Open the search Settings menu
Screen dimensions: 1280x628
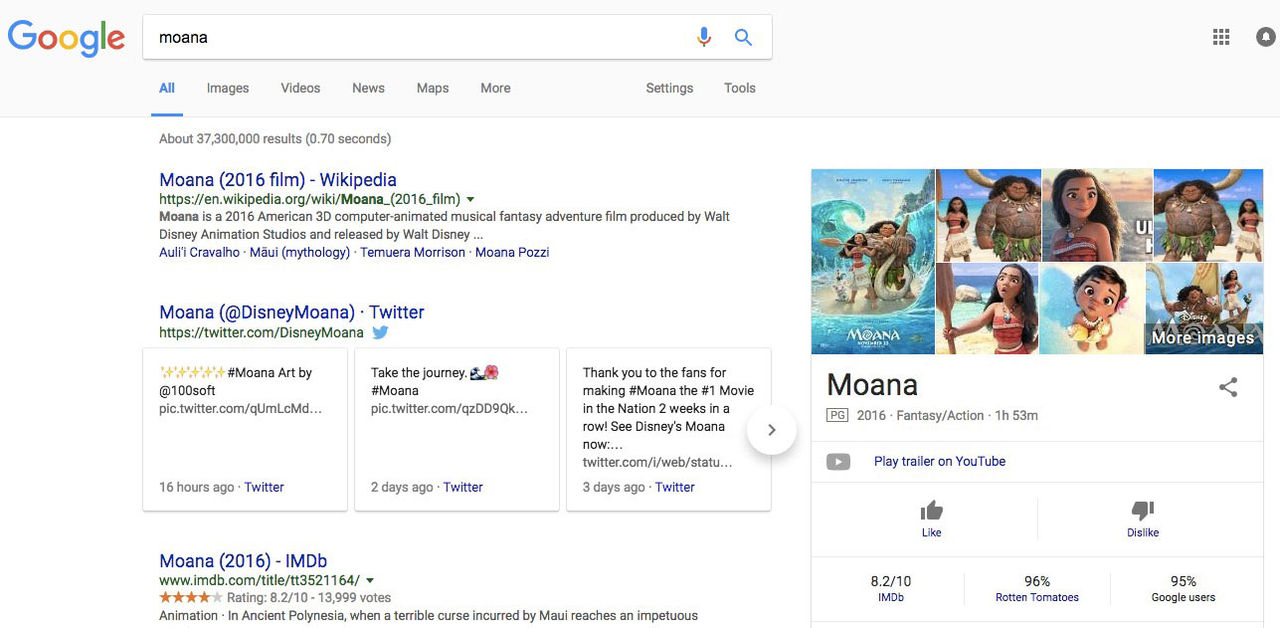[669, 88]
